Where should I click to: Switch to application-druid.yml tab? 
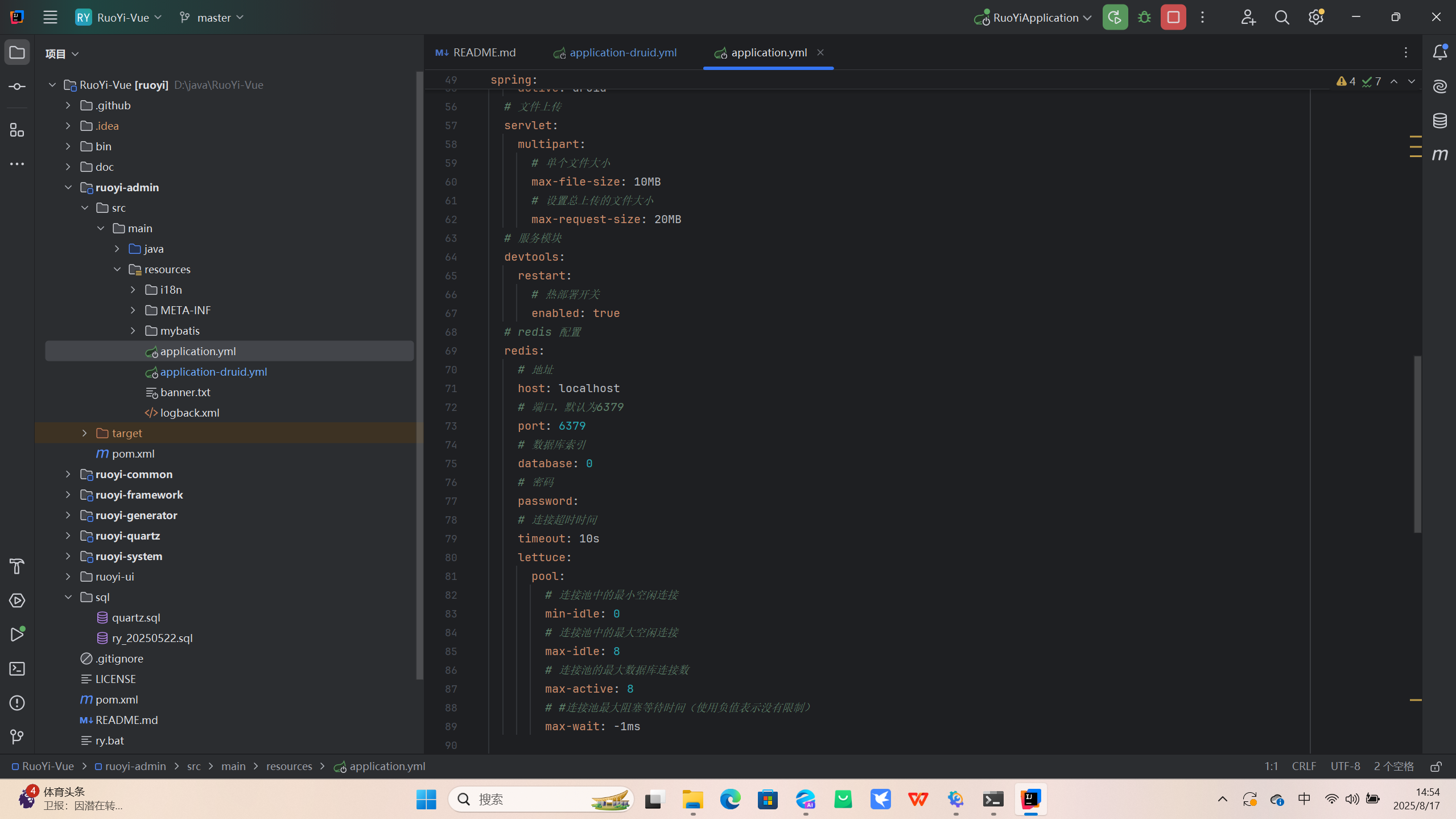pos(614,52)
